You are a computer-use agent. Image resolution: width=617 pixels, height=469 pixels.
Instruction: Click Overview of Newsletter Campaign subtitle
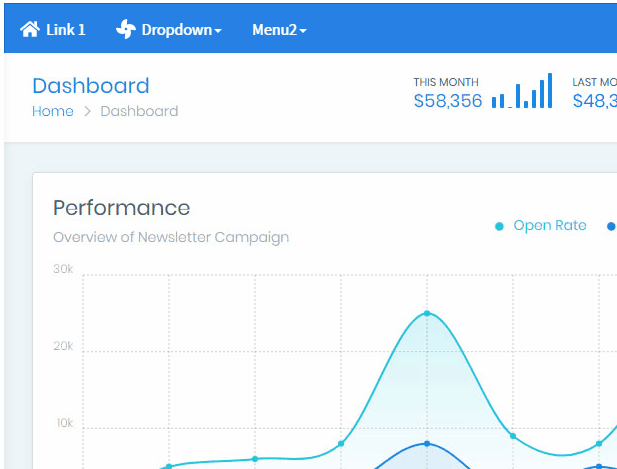click(x=171, y=238)
